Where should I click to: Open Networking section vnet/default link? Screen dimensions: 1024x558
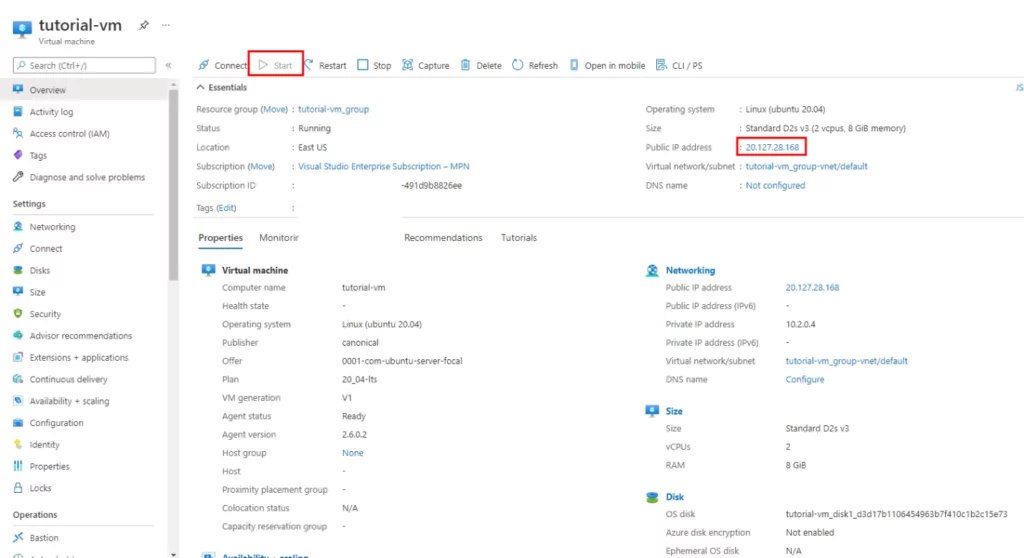tap(846, 361)
